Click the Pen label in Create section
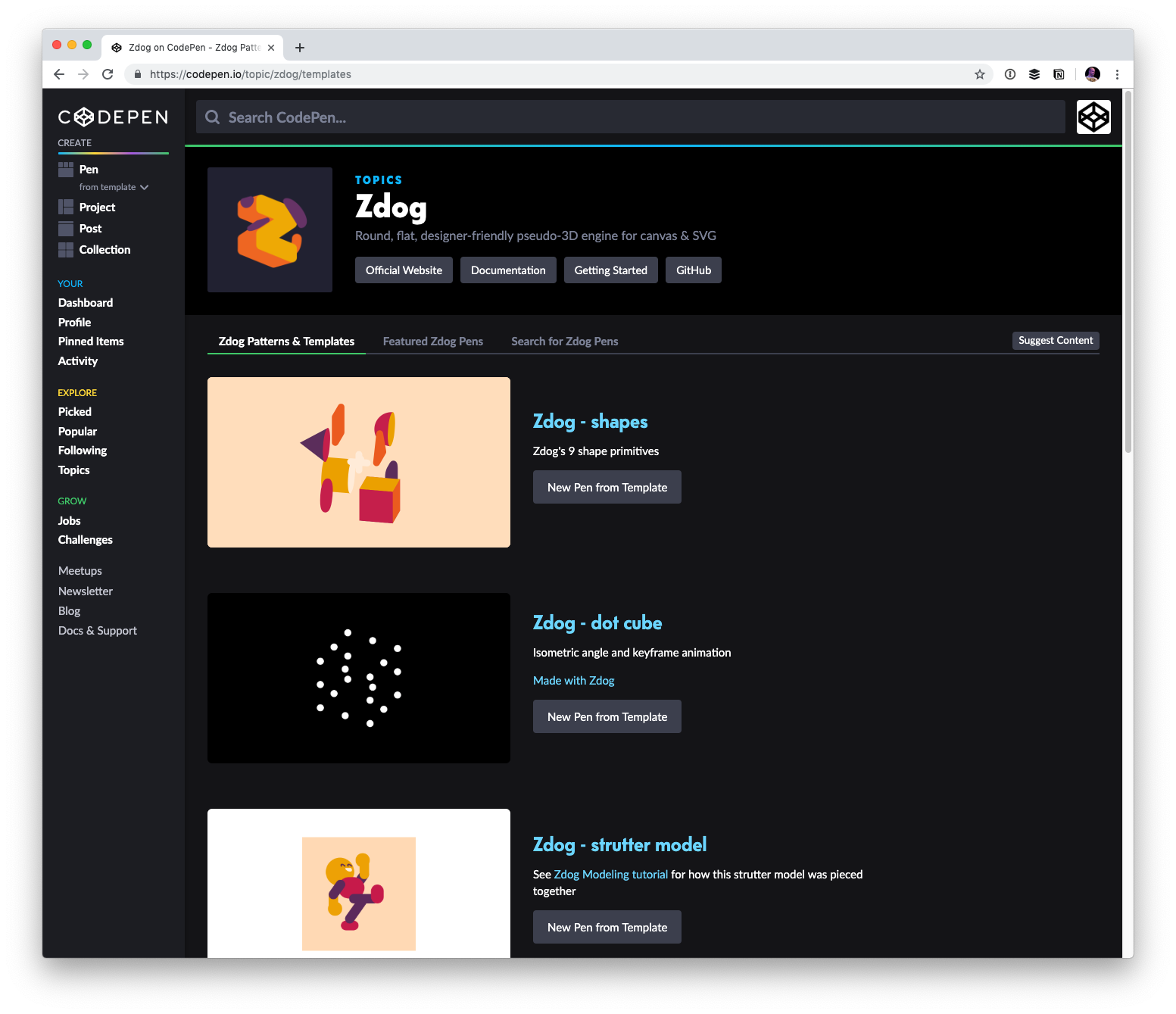Viewport: 1176px width, 1014px height. (x=89, y=170)
